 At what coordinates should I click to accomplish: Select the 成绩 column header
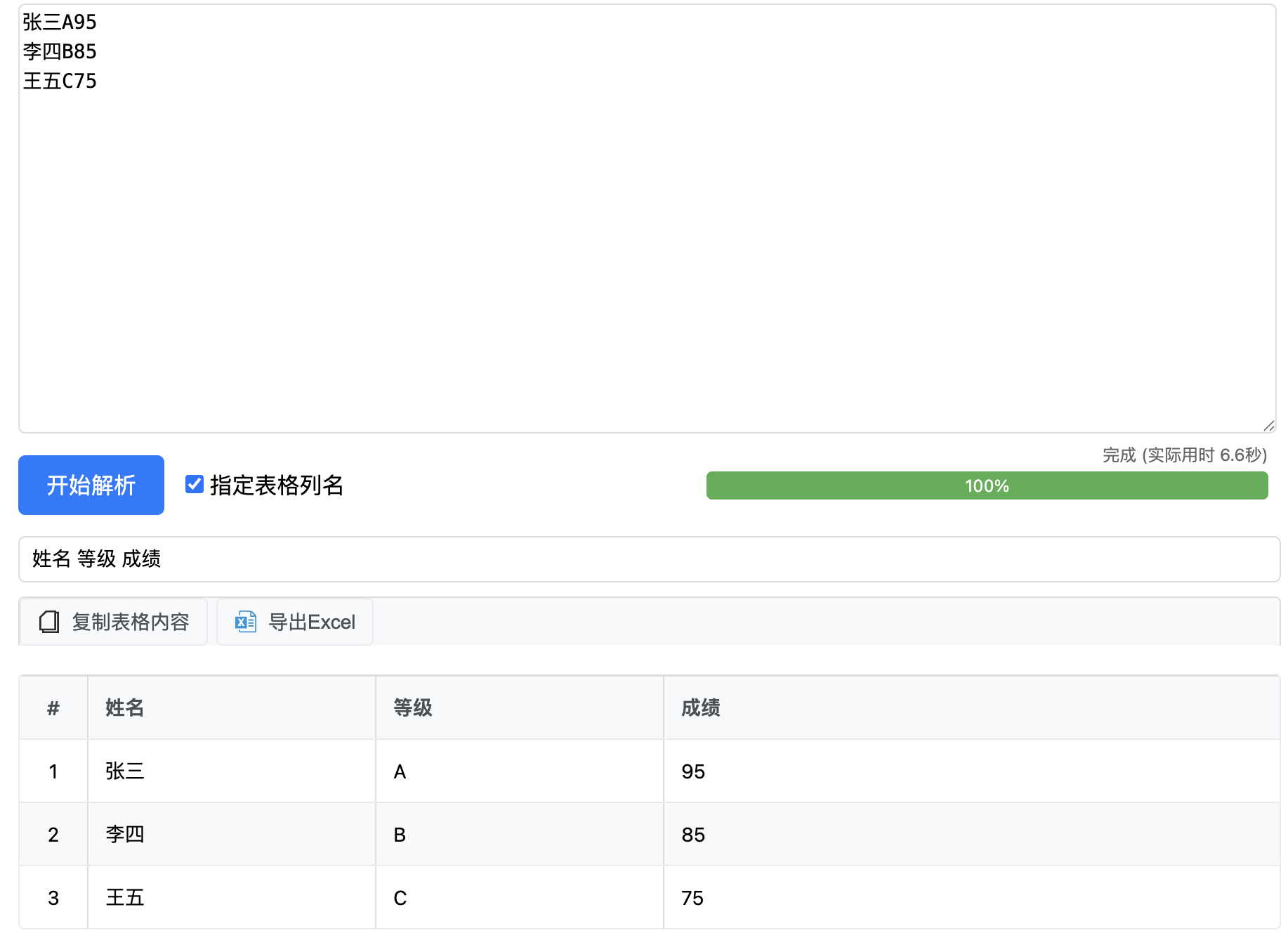tap(699, 707)
